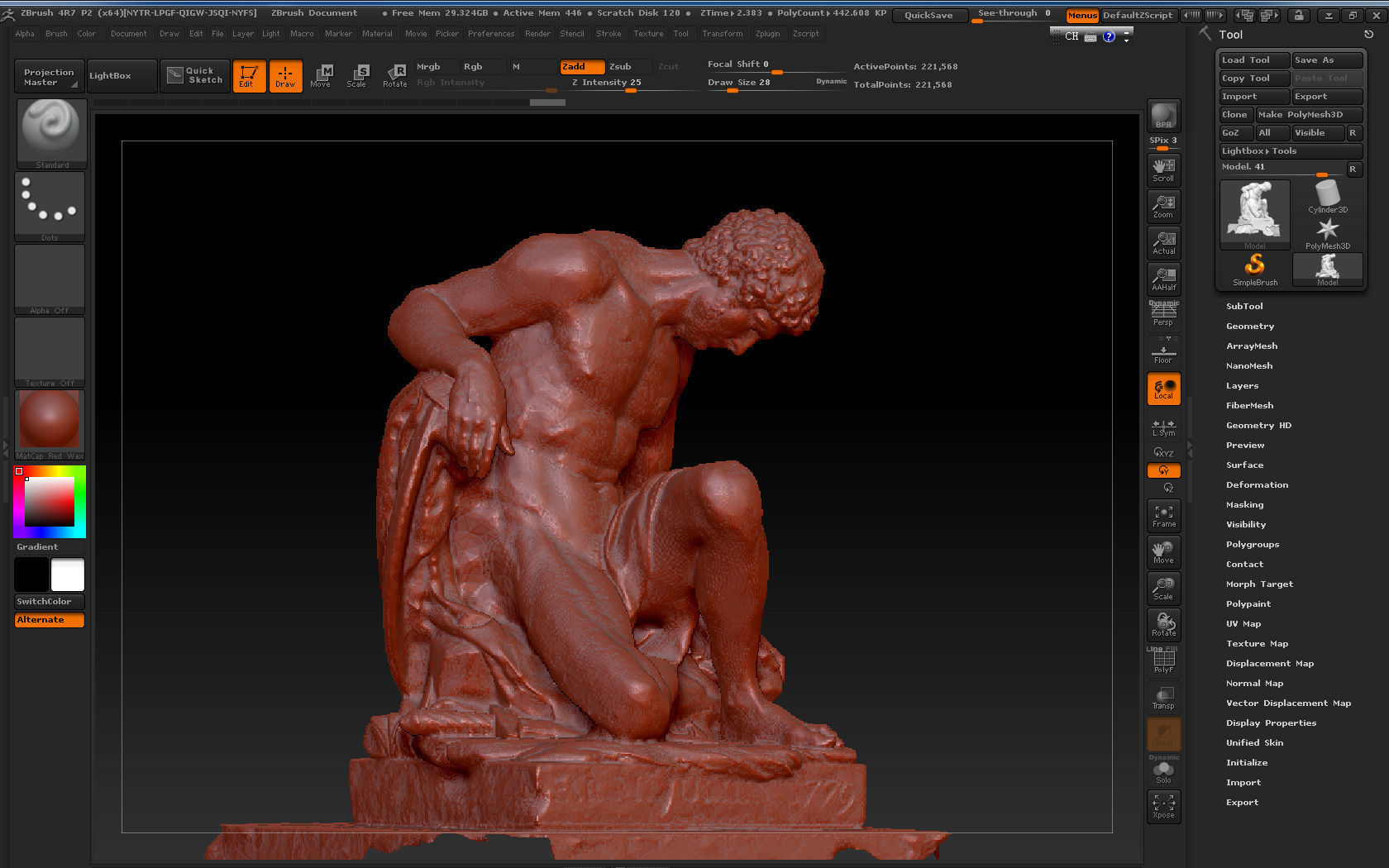
Task: Toggle Persp perspective view
Action: 1163,315
